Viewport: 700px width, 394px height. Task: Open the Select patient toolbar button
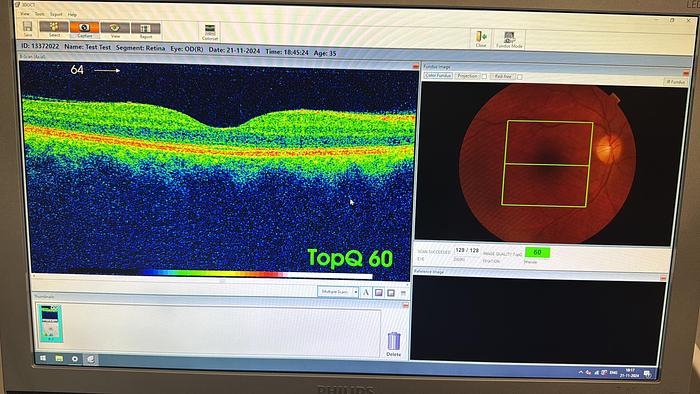54,29
